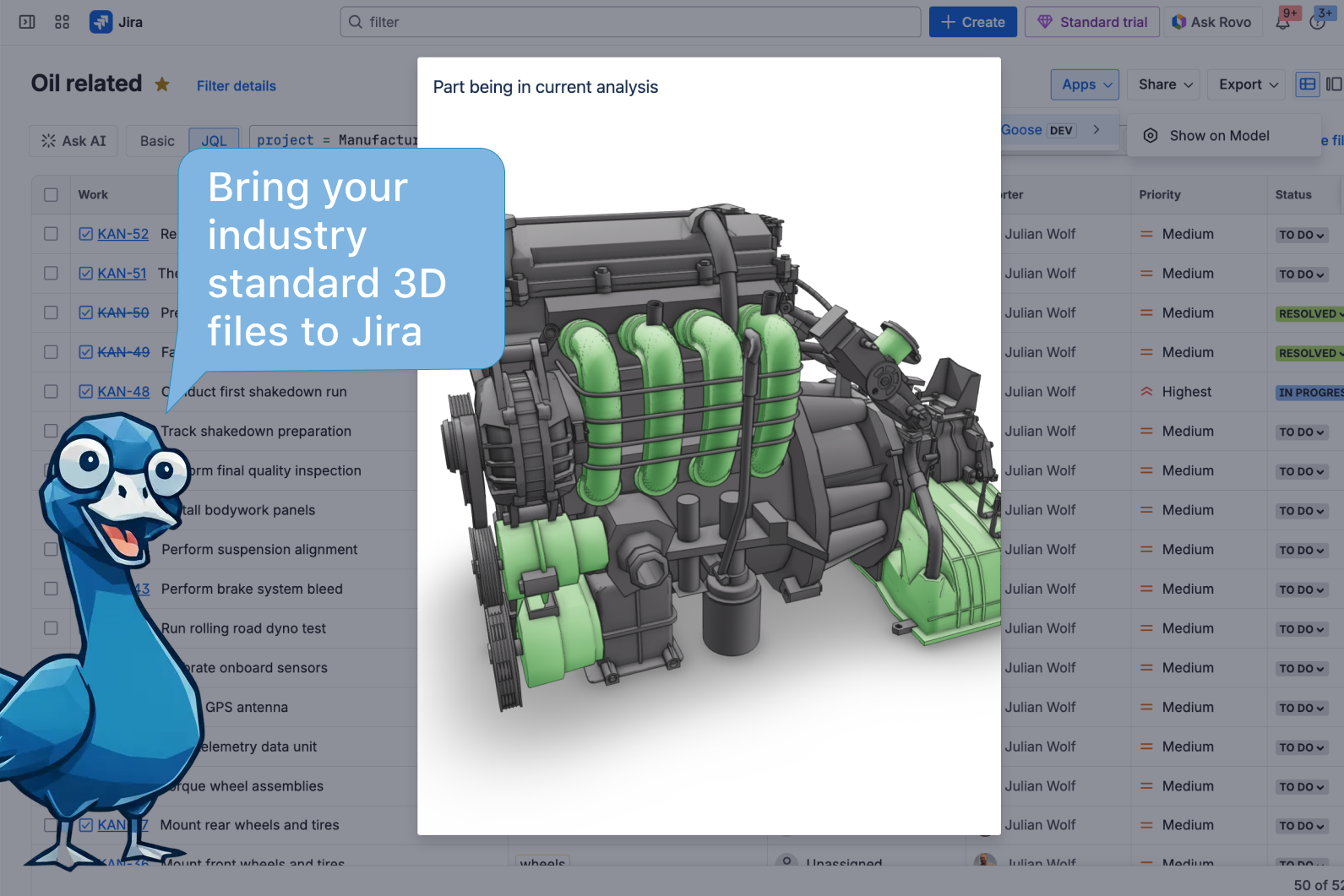Check the Perform brake system bleed row checkbox
This screenshot has width=1344, height=896.
pyautogui.click(x=51, y=589)
